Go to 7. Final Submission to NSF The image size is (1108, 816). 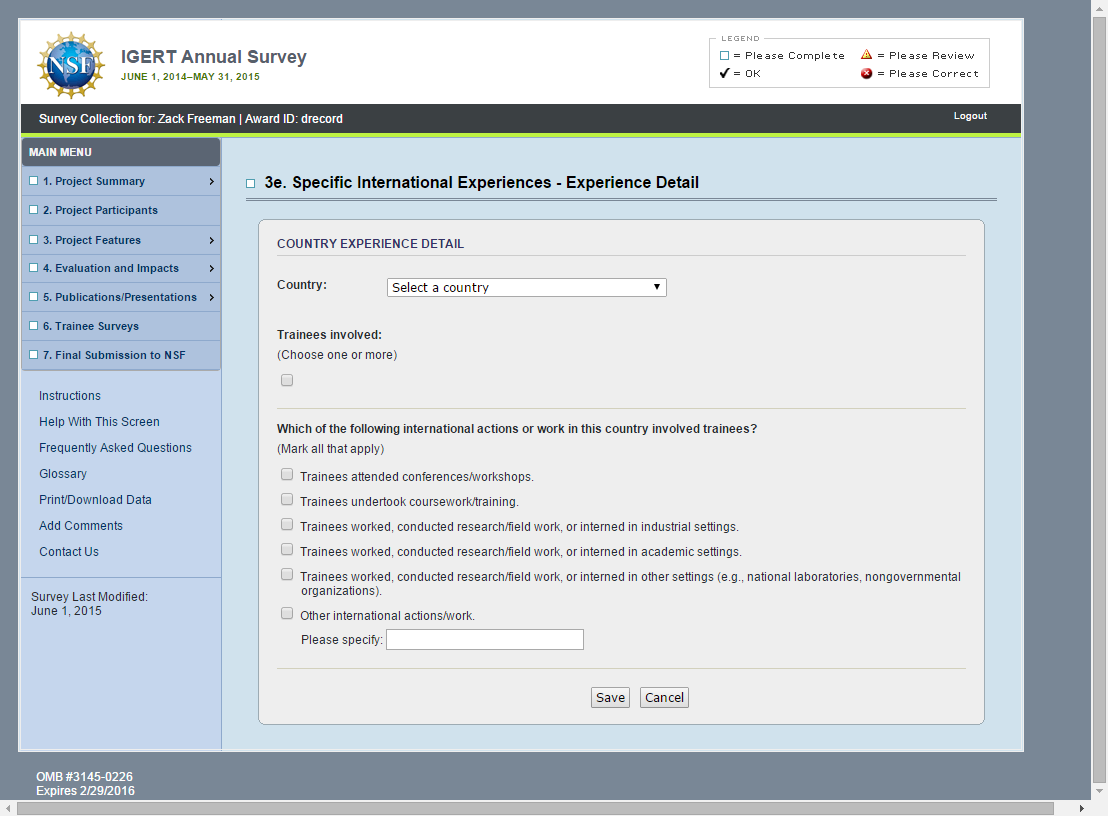click(113, 355)
